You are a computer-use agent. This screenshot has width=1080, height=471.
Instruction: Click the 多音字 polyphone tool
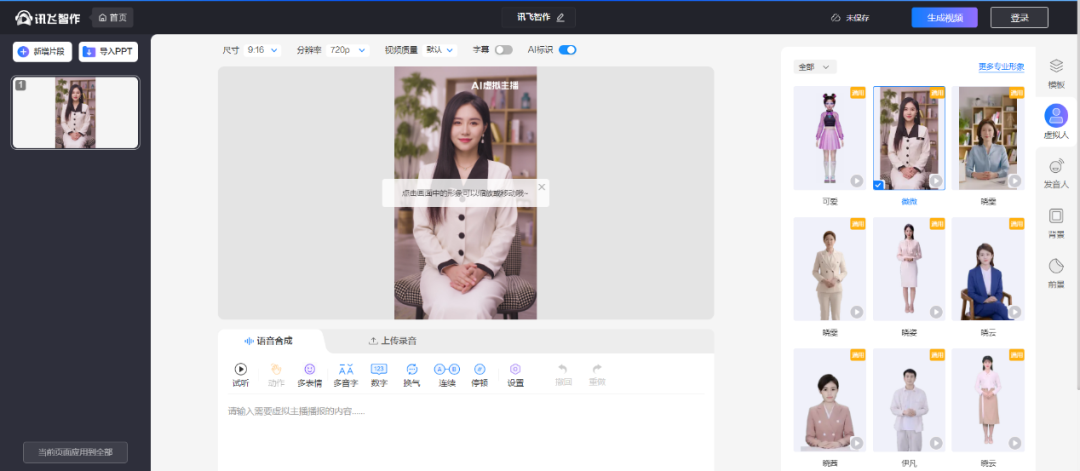[x=345, y=370]
